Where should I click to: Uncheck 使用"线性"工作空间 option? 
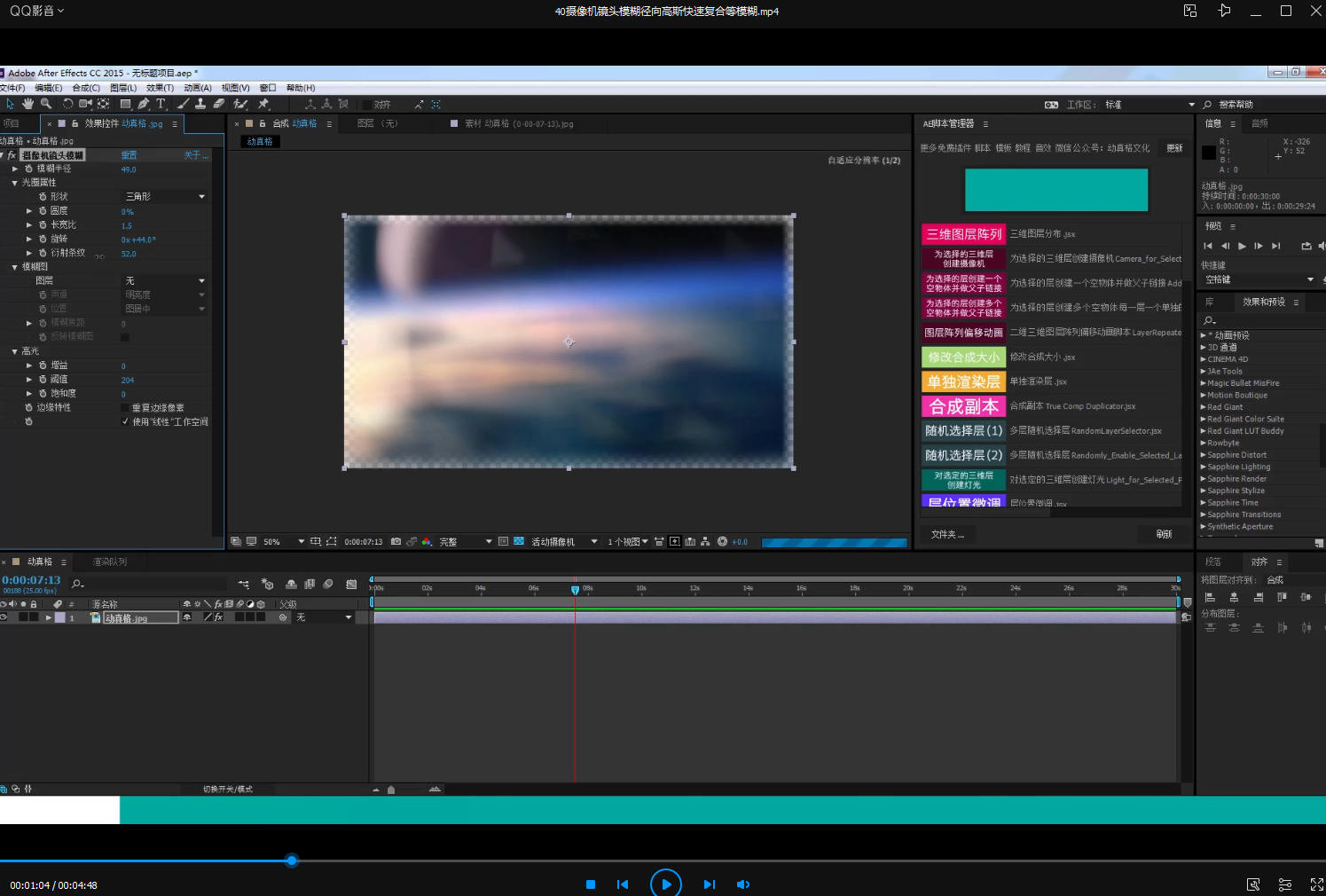click(125, 422)
